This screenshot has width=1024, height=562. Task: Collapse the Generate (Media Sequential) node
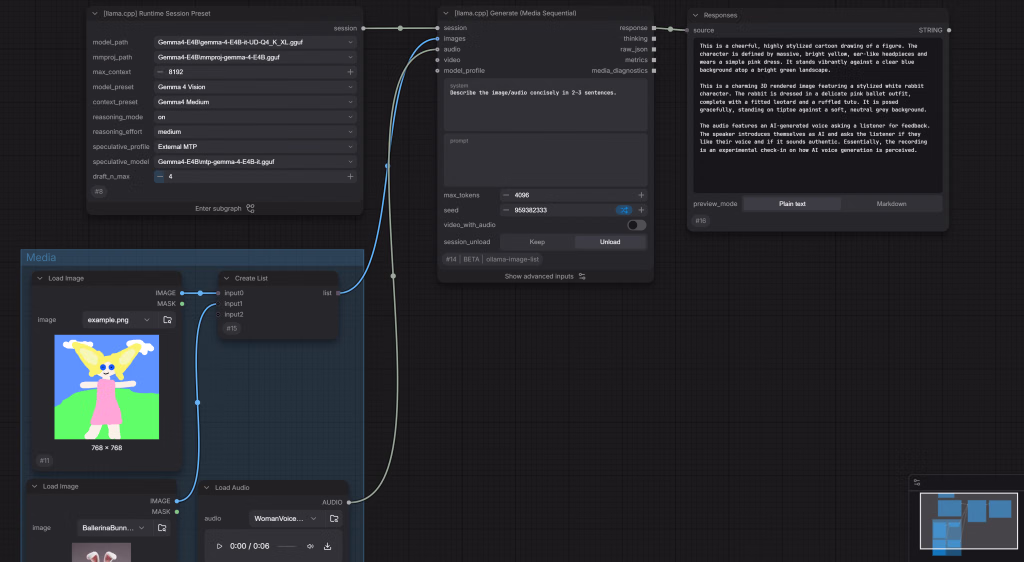pos(446,13)
